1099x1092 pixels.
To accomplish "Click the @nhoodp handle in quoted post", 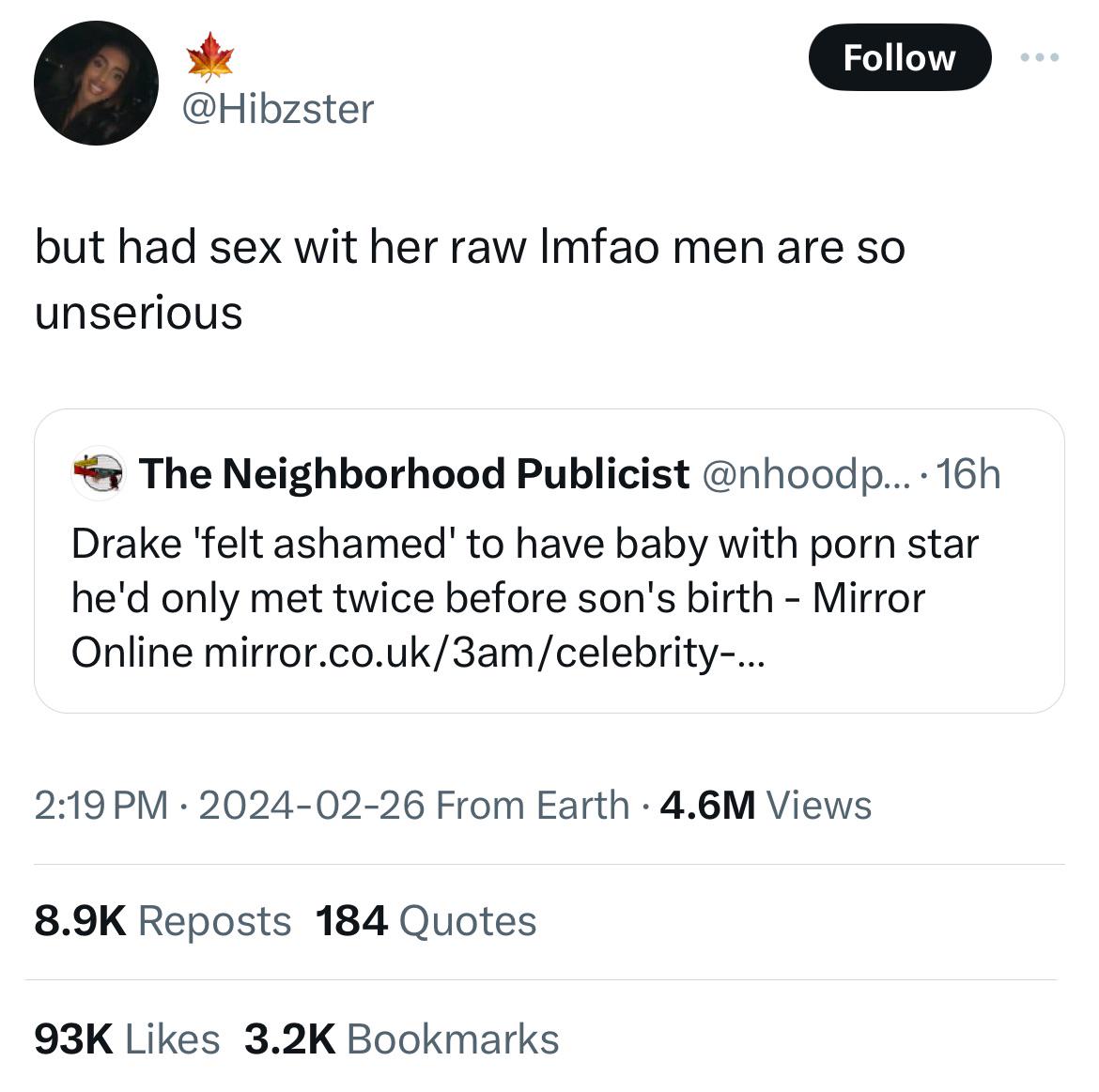I will (804, 473).
